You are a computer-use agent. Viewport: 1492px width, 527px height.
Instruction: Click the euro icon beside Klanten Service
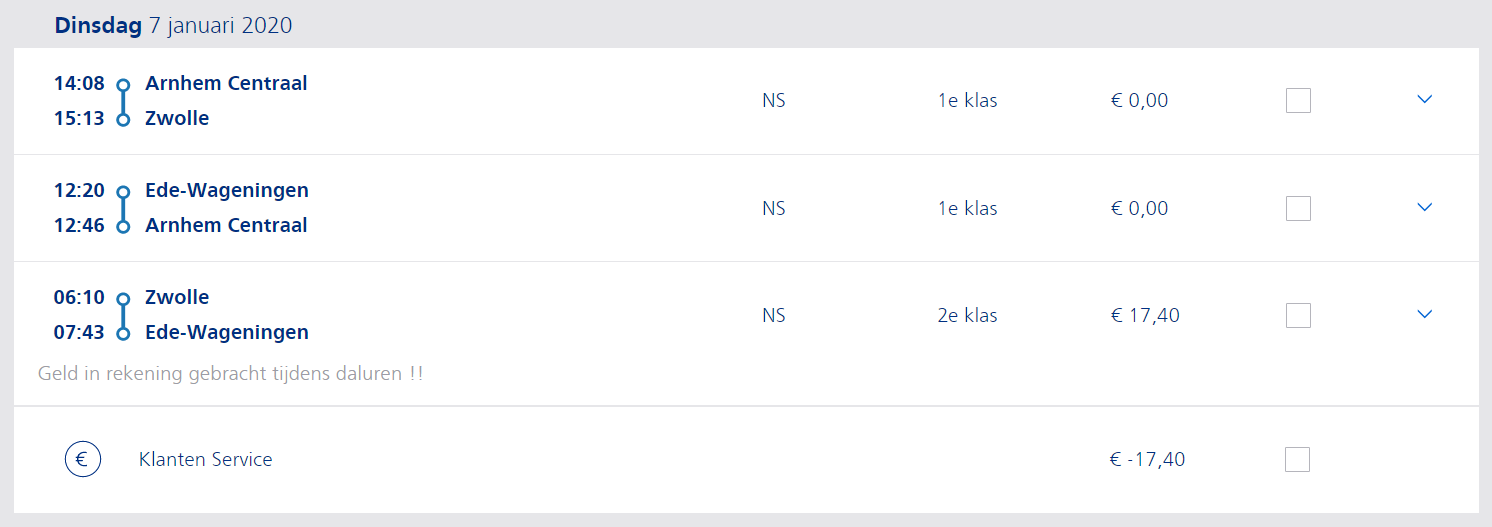click(x=83, y=460)
